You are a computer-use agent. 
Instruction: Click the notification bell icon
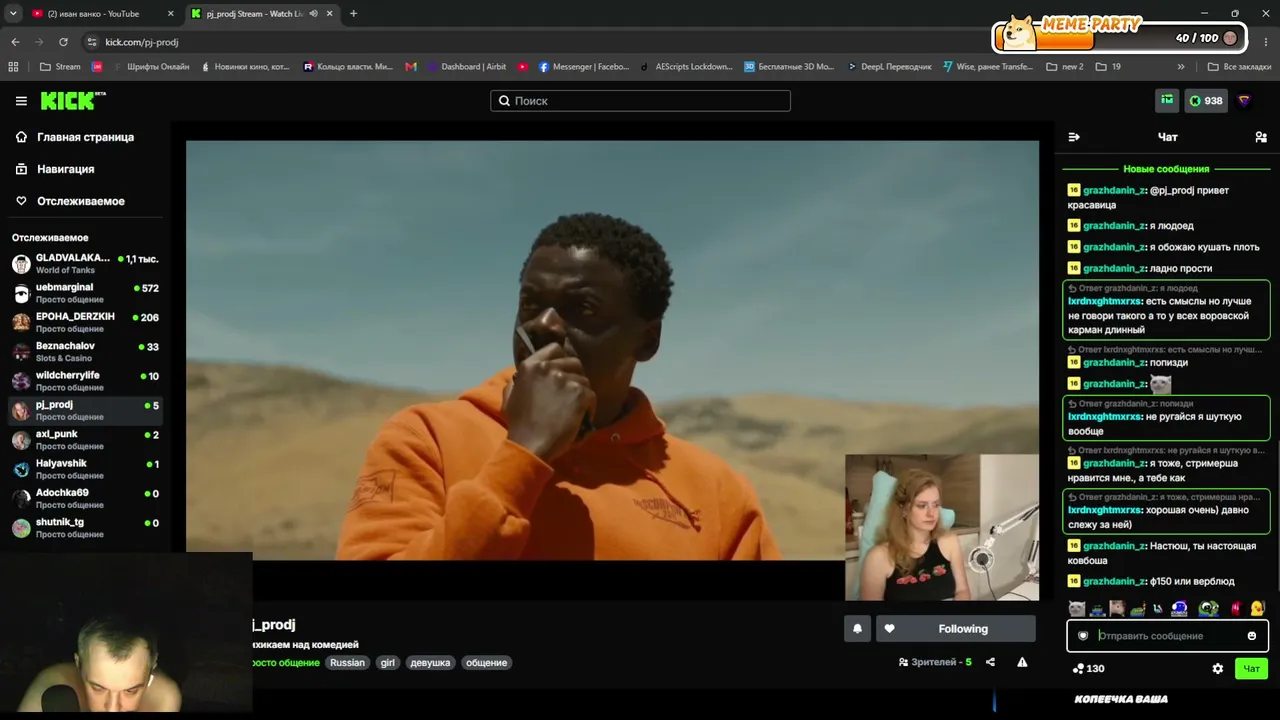pos(857,629)
